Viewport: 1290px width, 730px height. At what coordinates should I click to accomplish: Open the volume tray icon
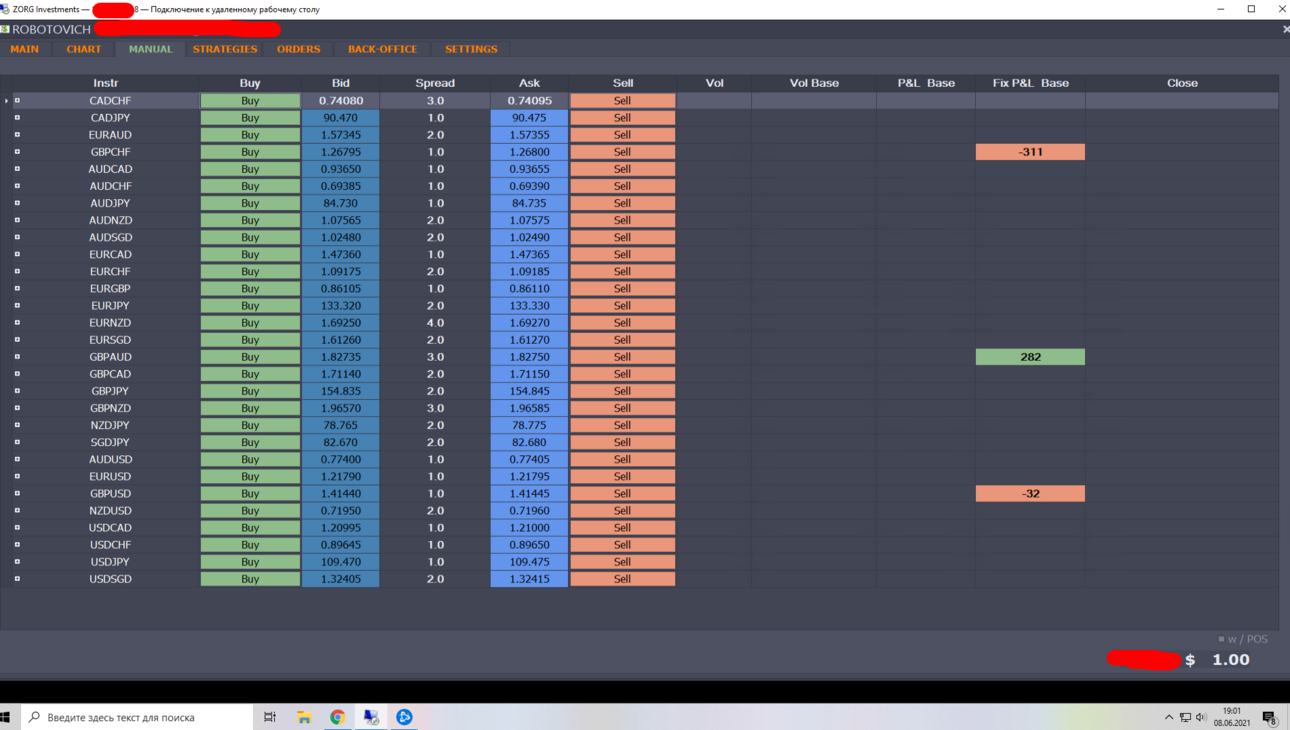coord(1201,717)
